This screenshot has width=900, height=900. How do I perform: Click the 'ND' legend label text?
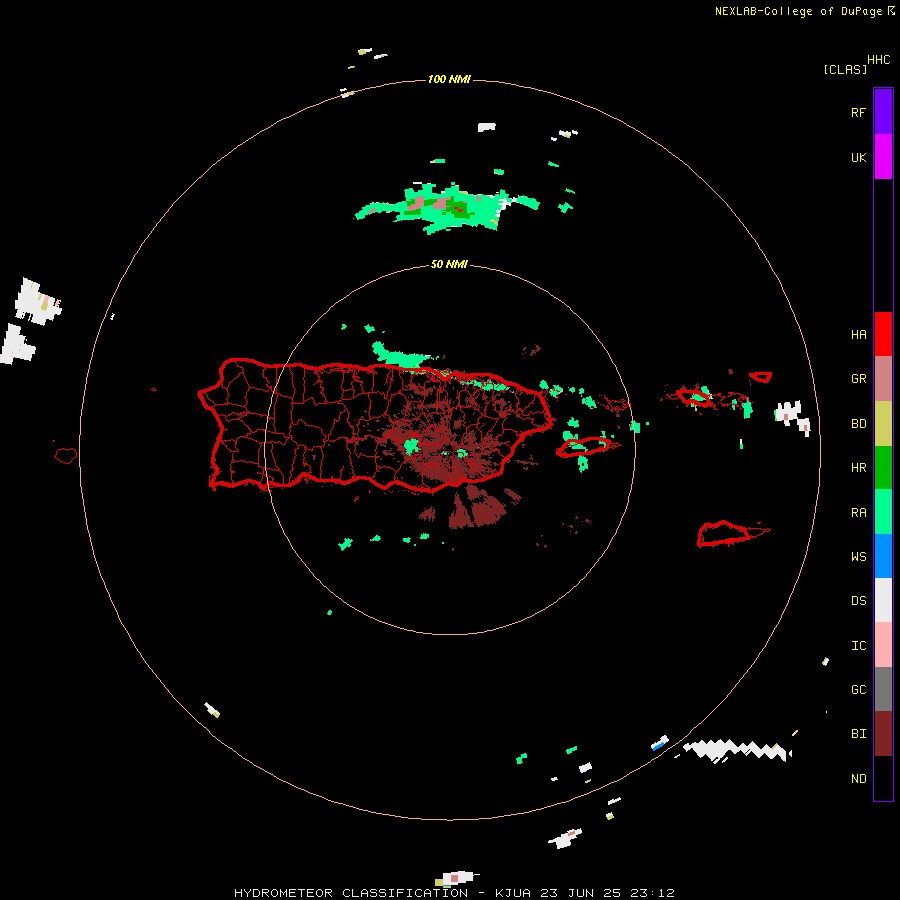[x=859, y=779]
